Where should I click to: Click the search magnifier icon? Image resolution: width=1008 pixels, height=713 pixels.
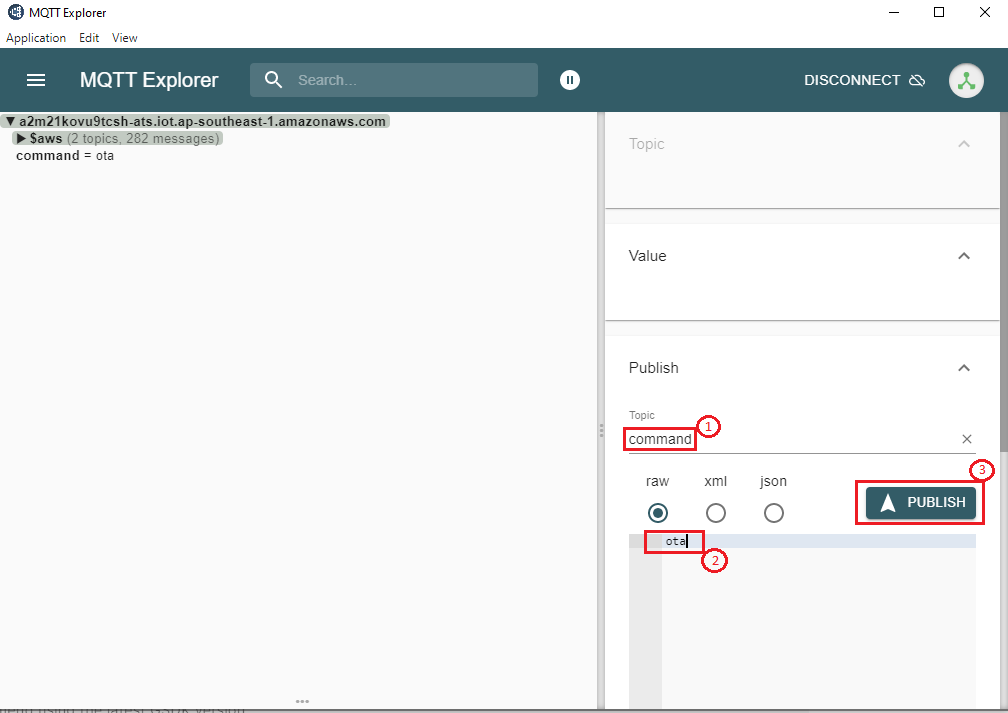coord(273,80)
